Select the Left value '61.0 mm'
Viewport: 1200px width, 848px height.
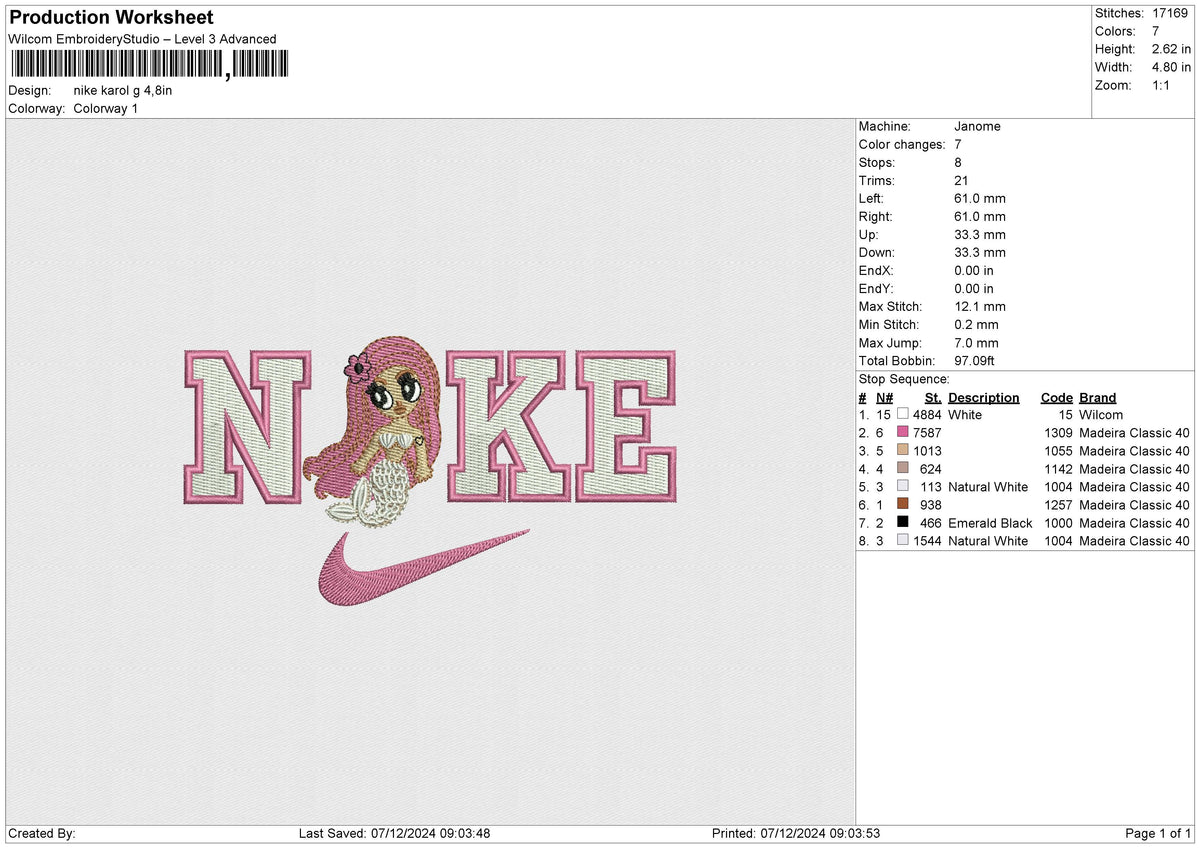point(980,198)
